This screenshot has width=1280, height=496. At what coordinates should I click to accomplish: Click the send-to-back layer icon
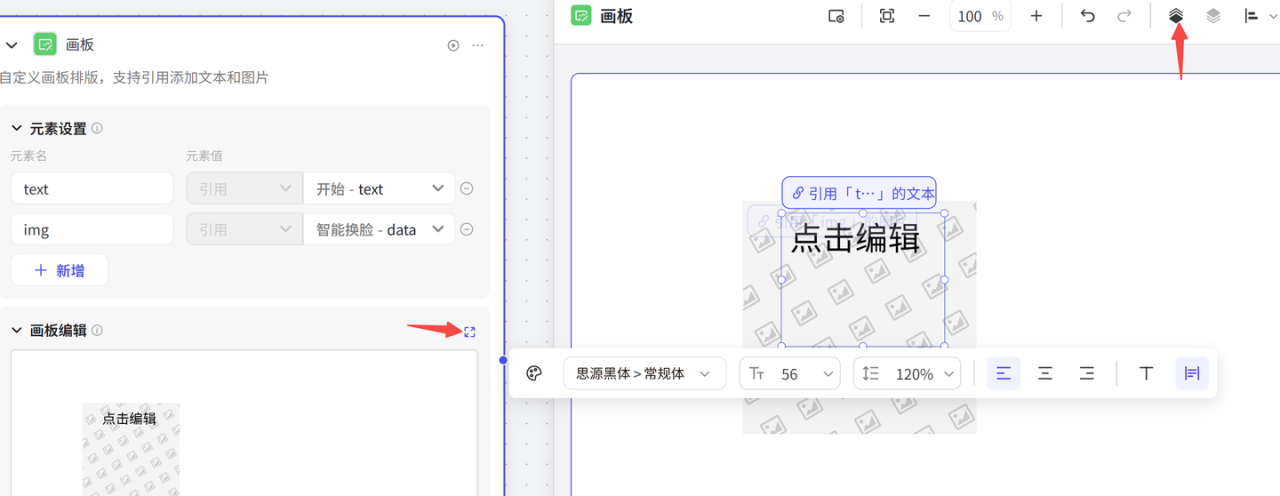coord(1213,16)
